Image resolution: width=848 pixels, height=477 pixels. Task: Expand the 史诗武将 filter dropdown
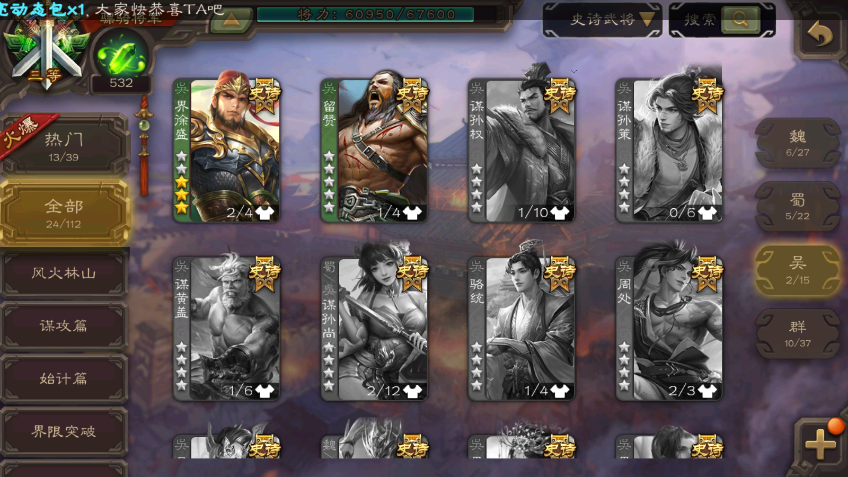pos(602,20)
